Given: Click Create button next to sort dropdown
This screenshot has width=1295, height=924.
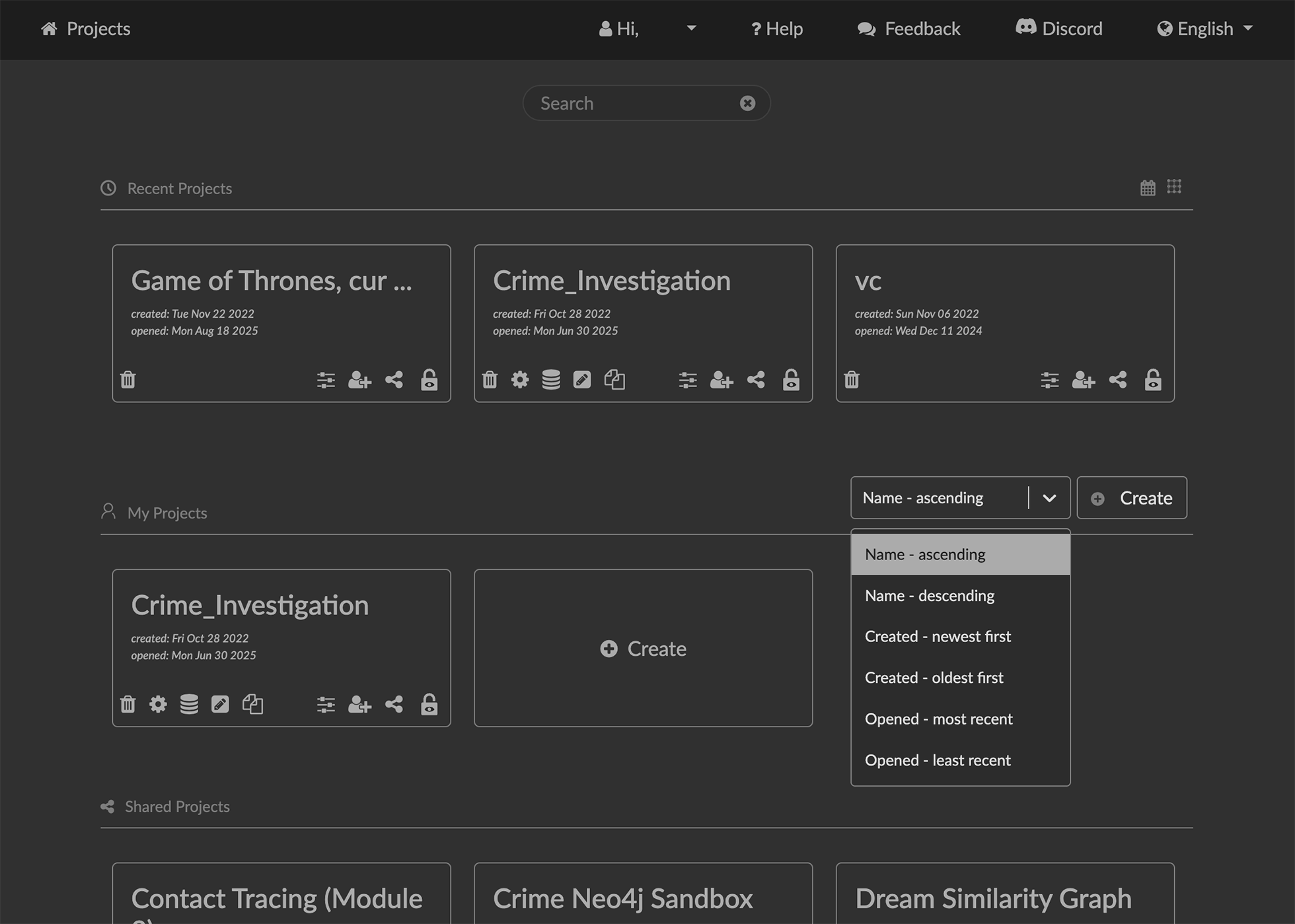Looking at the screenshot, I should 1131,498.
